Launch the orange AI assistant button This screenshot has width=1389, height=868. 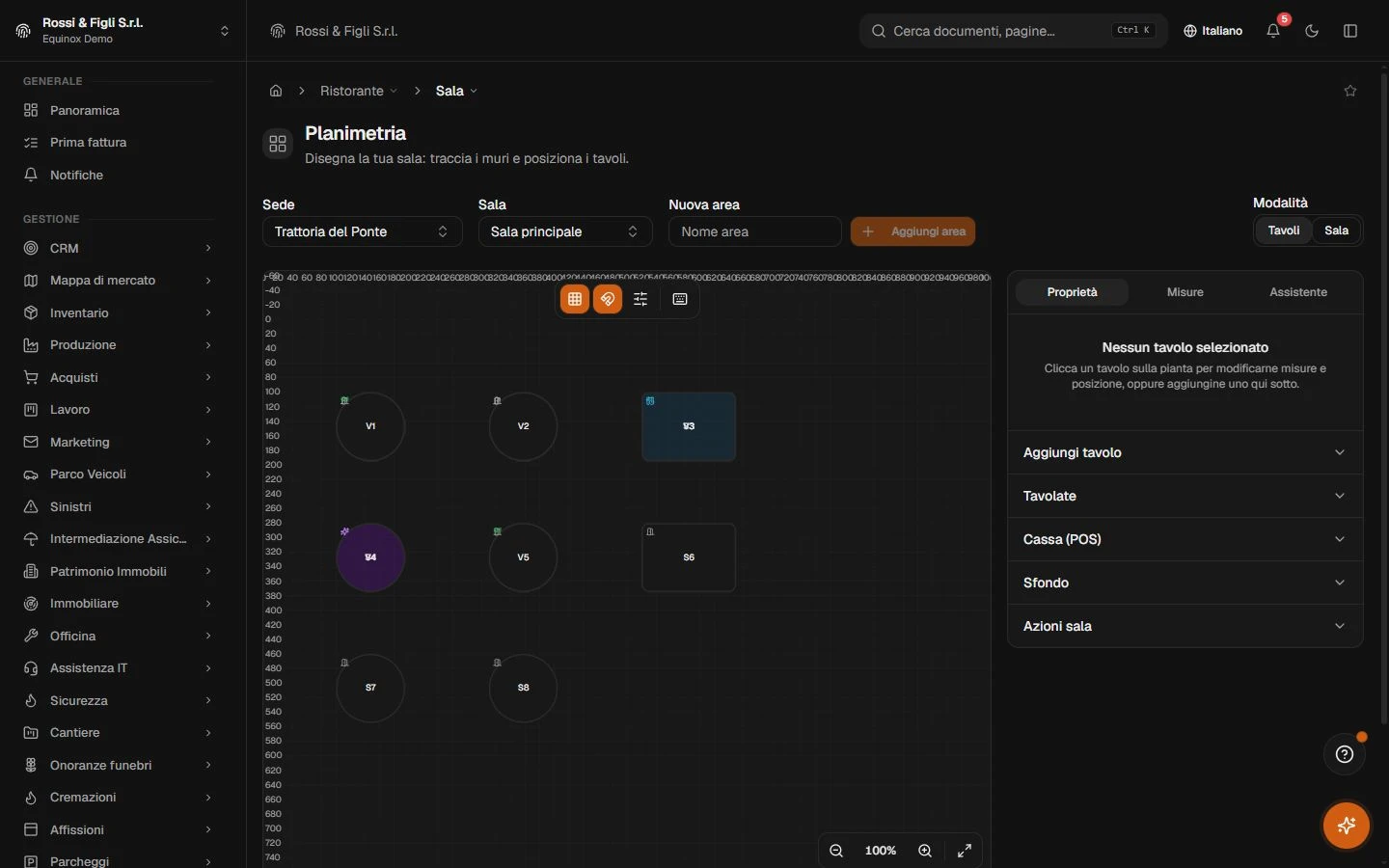click(x=1347, y=826)
